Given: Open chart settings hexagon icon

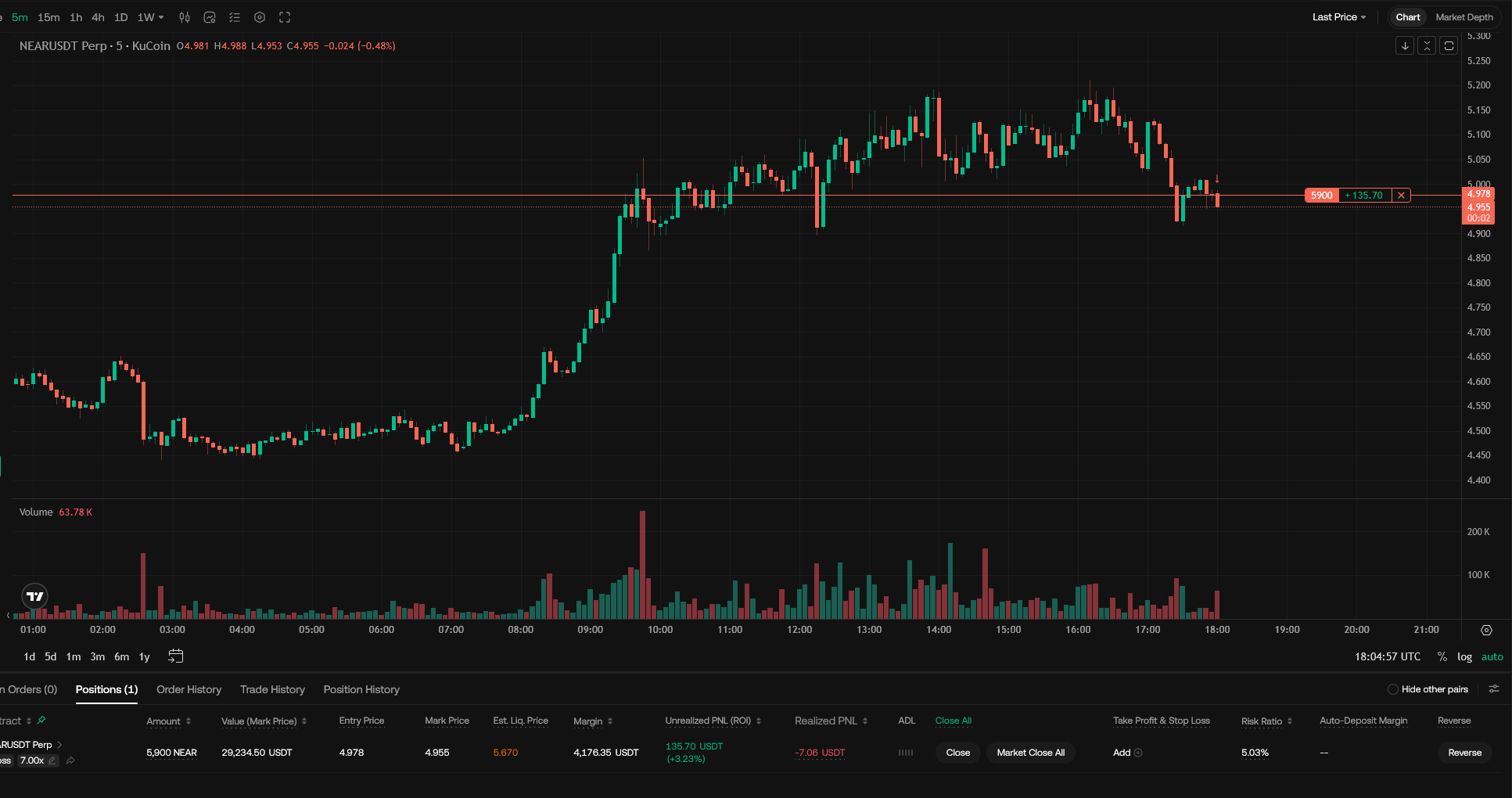Looking at the screenshot, I should (x=260, y=17).
